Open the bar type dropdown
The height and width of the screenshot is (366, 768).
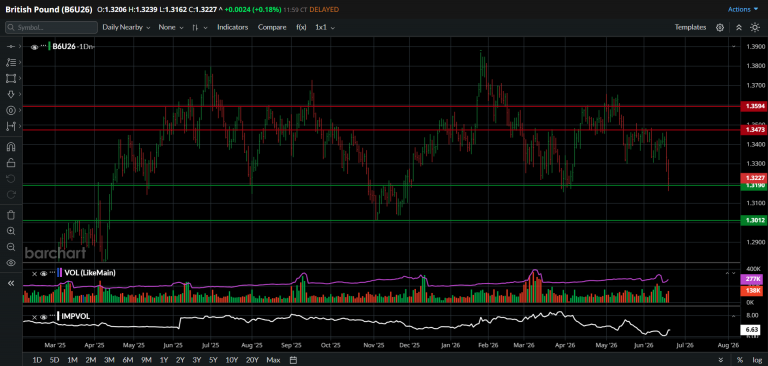click(x=200, y=27)
